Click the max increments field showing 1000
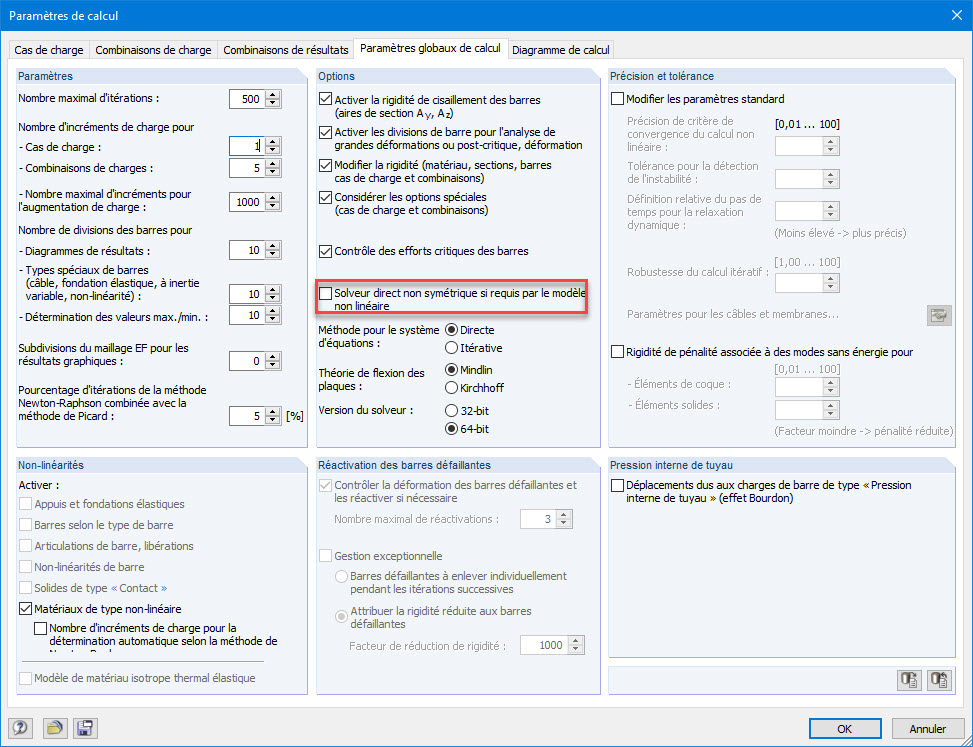The height and width of the screenshot is (747, 973). pos(247,202)
